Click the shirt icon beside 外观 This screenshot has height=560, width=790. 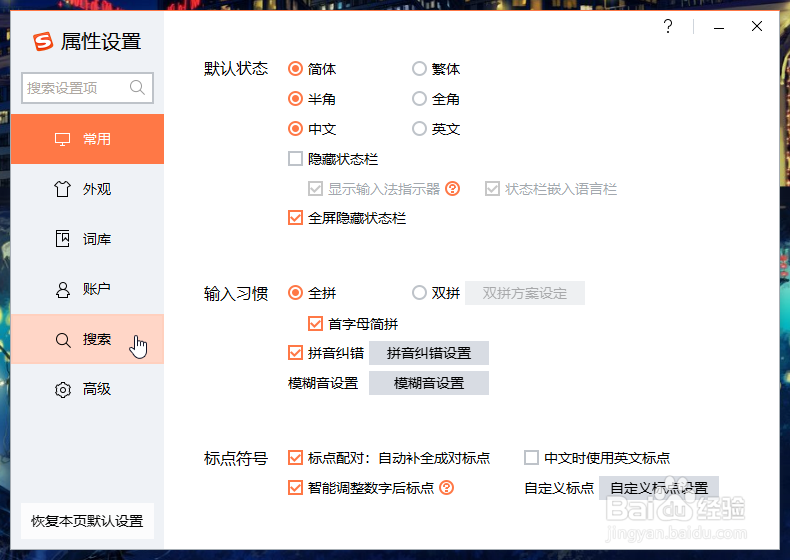pyautogui.click(x=62, y=189)
